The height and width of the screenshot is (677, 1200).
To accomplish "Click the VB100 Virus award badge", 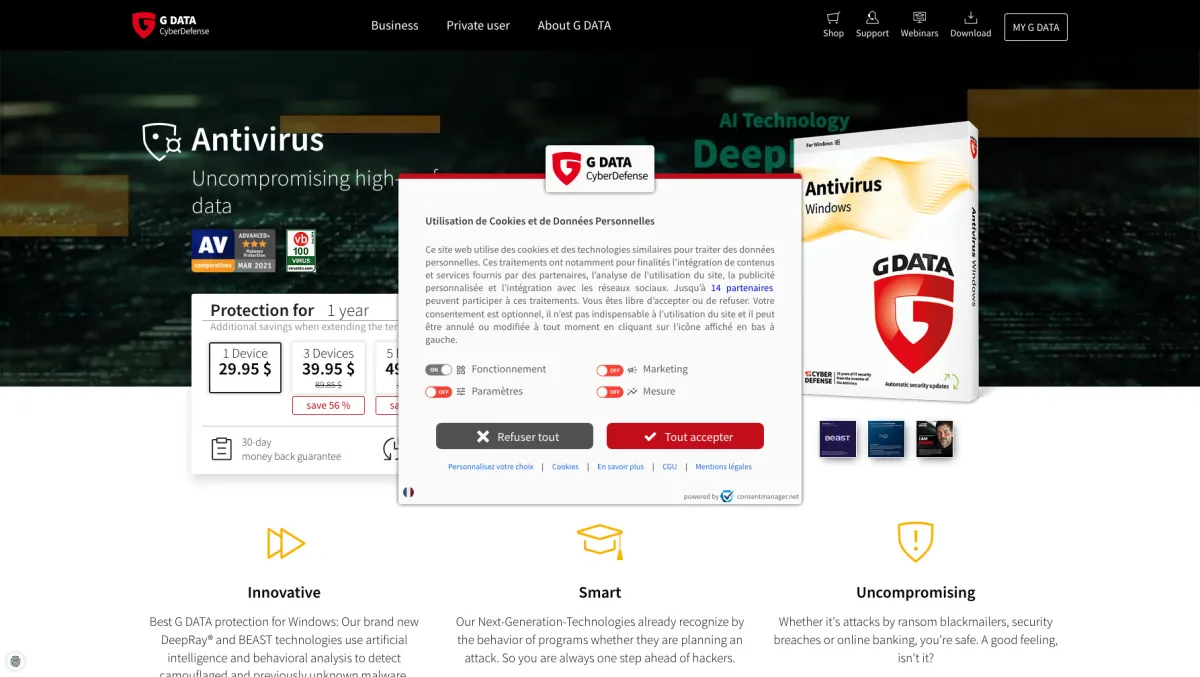I will tap(301, 250).
